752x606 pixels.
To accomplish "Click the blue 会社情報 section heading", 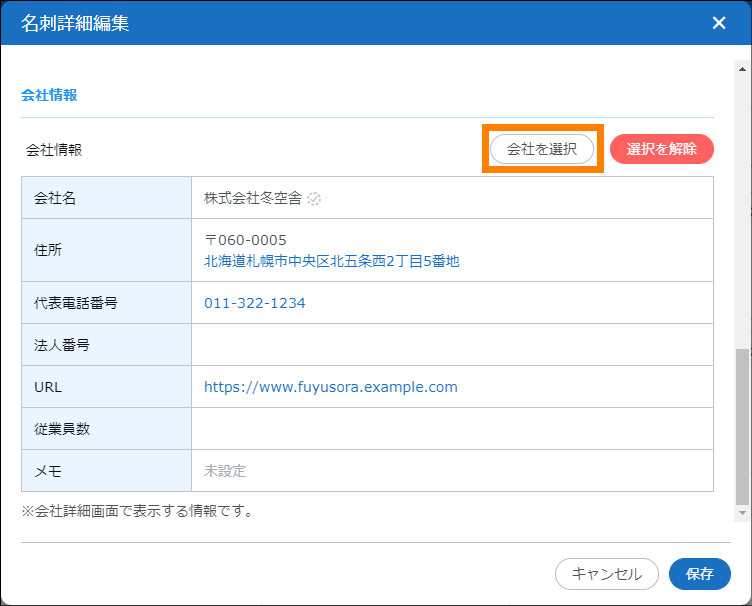I will (x=49, y=96).
